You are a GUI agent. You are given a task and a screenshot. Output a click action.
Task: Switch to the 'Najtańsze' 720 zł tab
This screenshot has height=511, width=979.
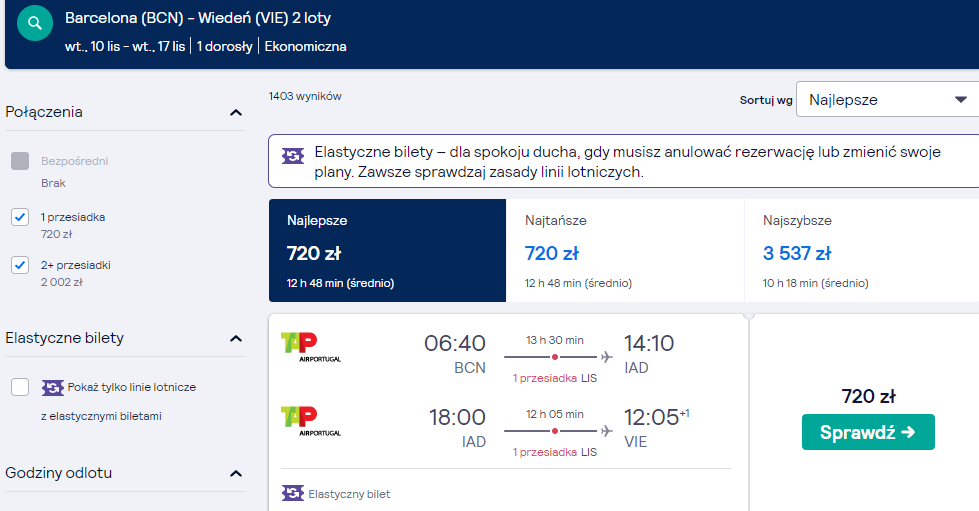point(625,251)
